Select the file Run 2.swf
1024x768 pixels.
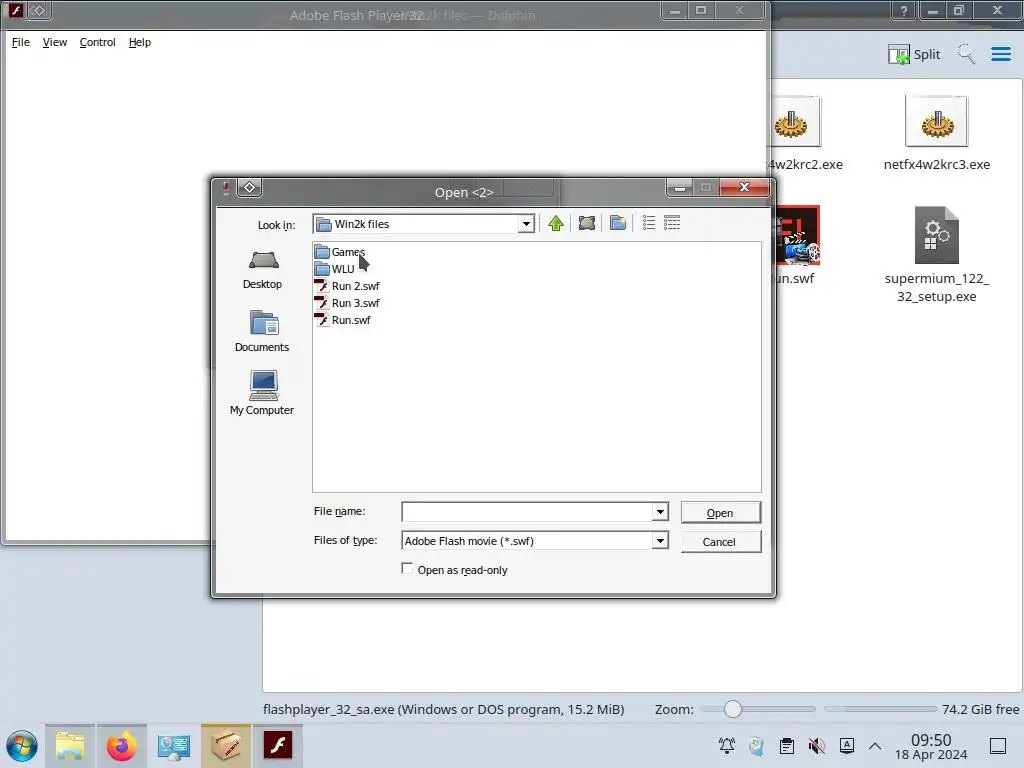(x=347, y=286)
